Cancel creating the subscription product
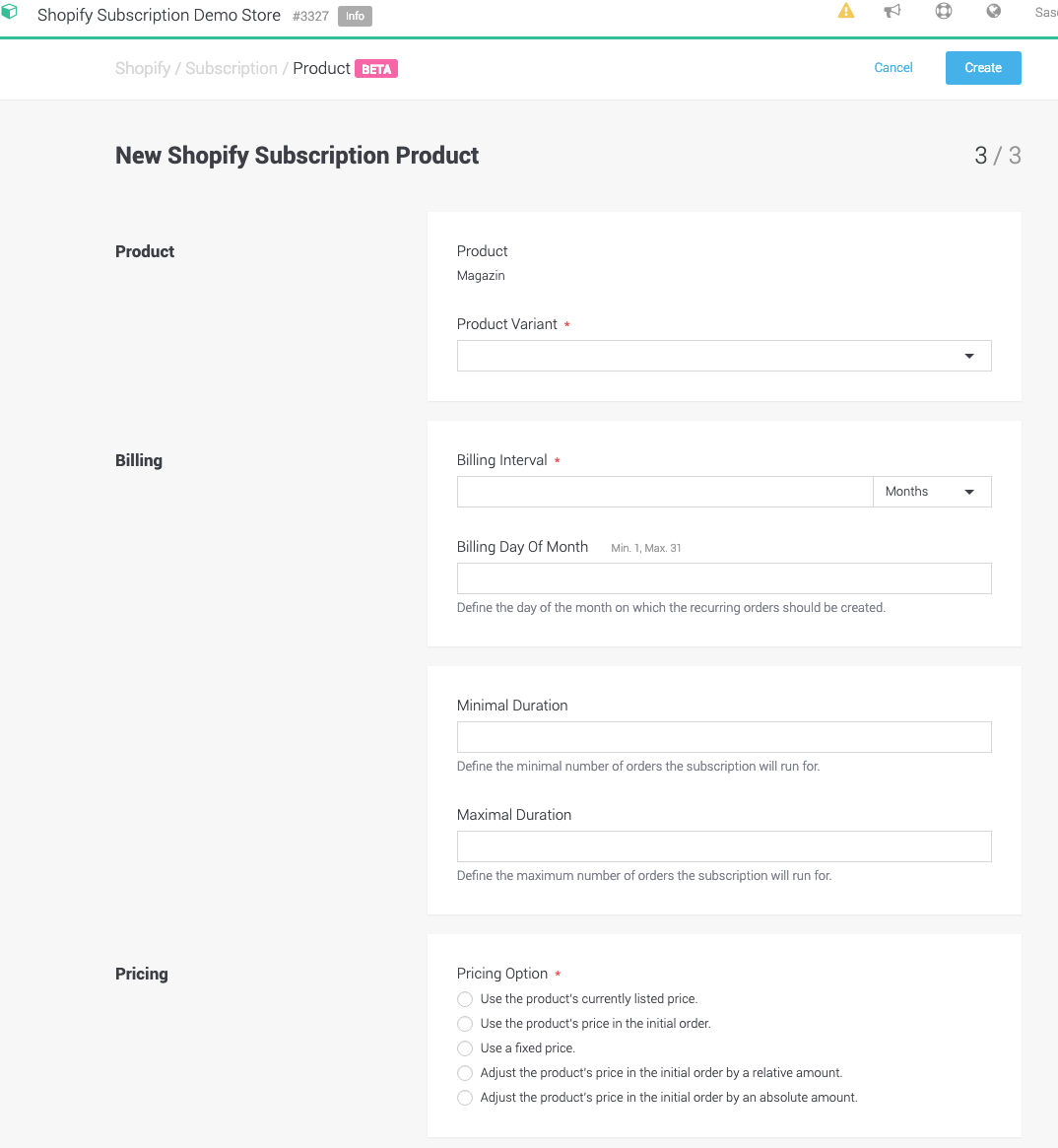Viewport: 1058px width, 1148px height. click(893, 67)
